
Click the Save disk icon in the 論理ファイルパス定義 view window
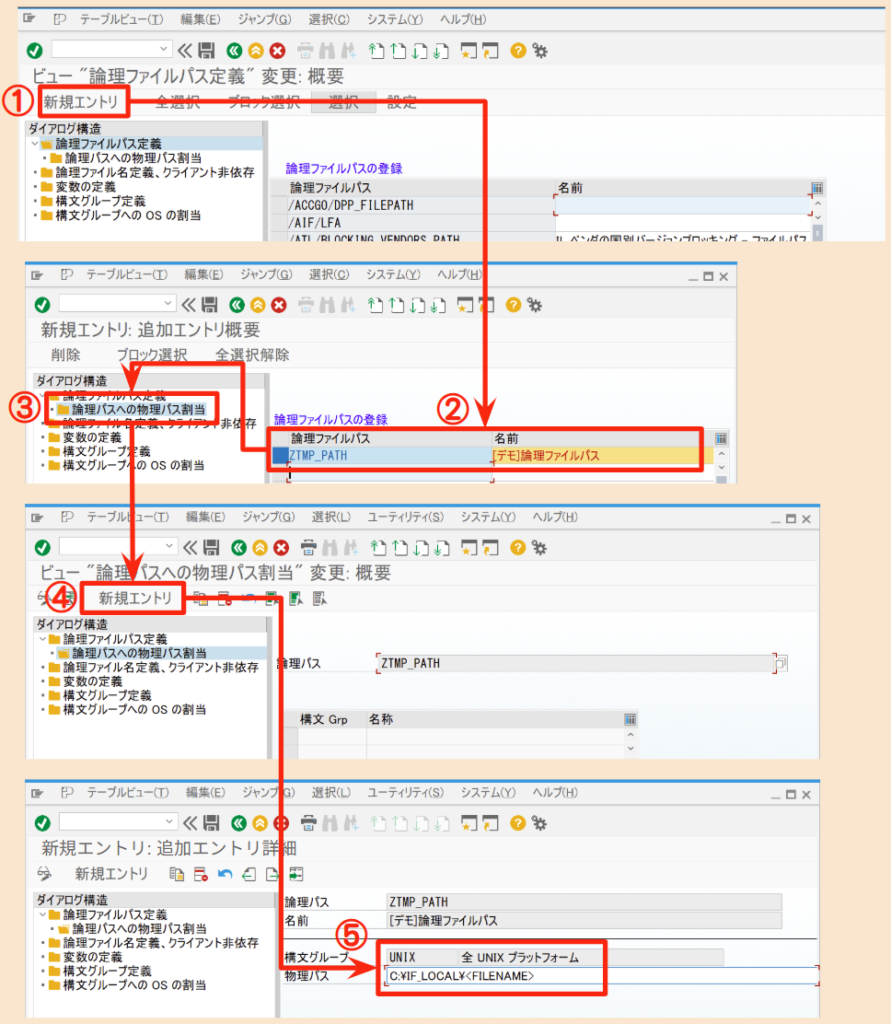tap(206, 50)
